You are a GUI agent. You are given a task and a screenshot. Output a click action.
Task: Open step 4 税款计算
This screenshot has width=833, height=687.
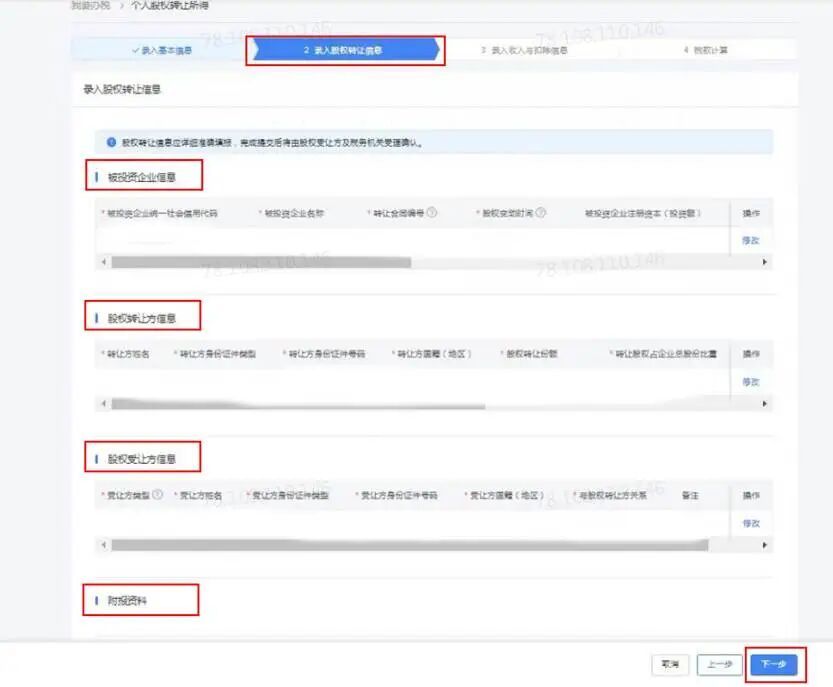pyautogui.click(x=706, y=50)
